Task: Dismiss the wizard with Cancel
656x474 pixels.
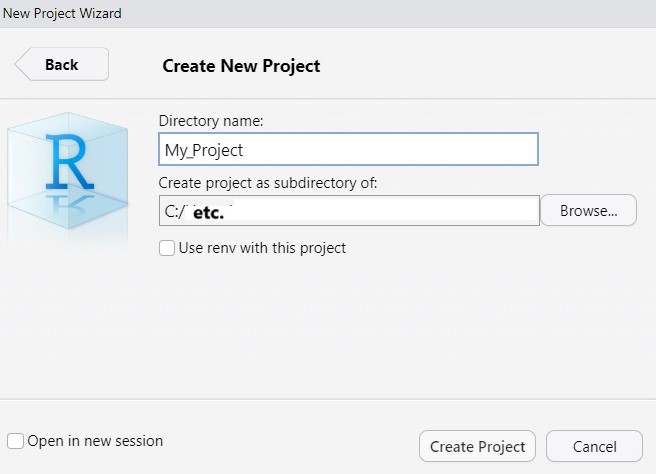Action: tap(594, 446)
